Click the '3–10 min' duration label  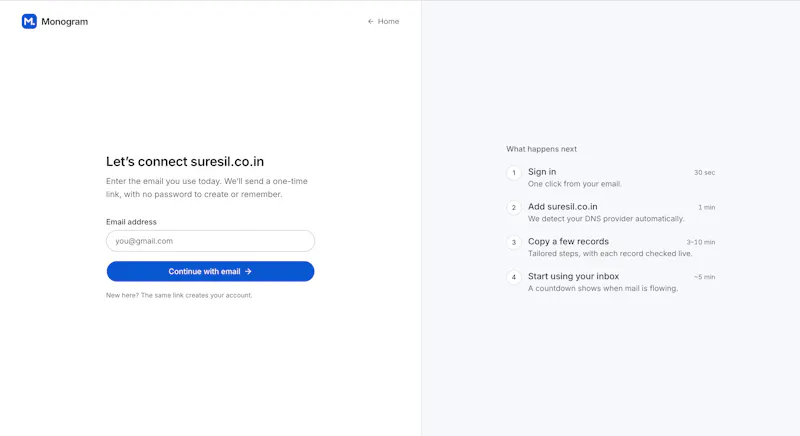(x=701, y=242)
